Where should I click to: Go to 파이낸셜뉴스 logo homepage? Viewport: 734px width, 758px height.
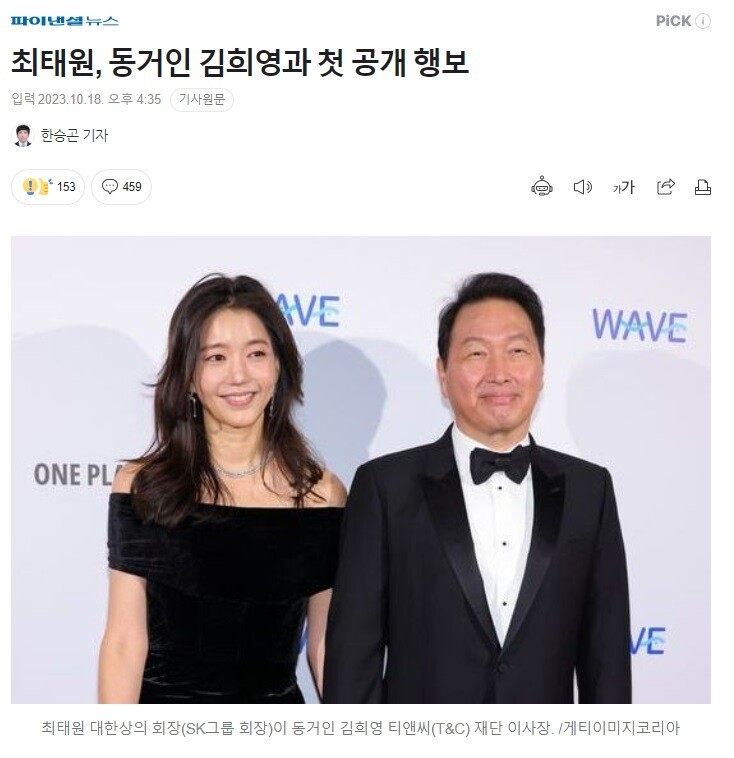tap(64, 21)
